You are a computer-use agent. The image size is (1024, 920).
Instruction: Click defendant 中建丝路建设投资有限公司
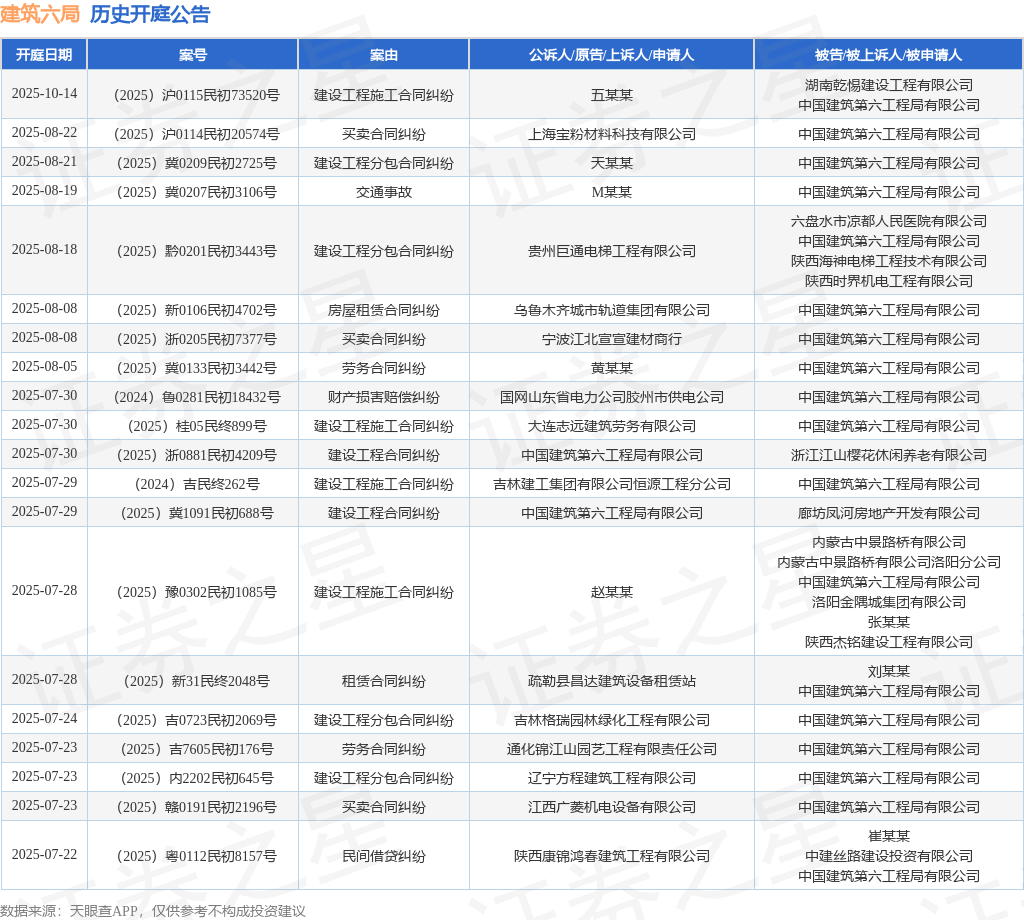[x=889, y=856]
